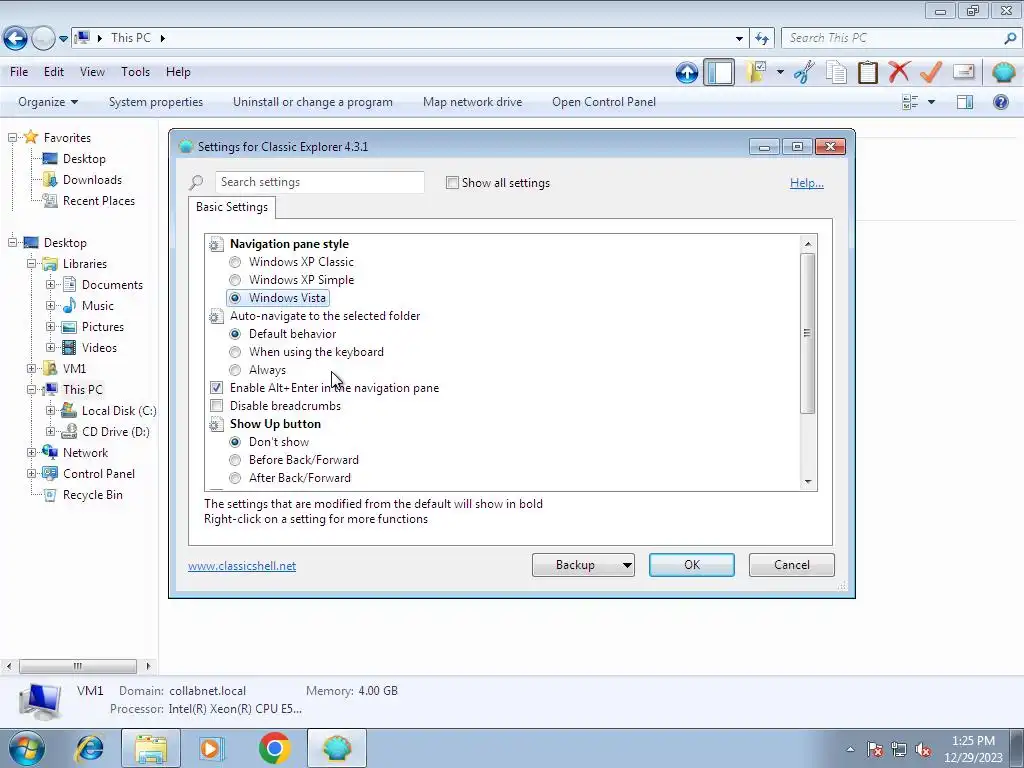
Task: Click System properties in command bar
Action: point(155,102)
